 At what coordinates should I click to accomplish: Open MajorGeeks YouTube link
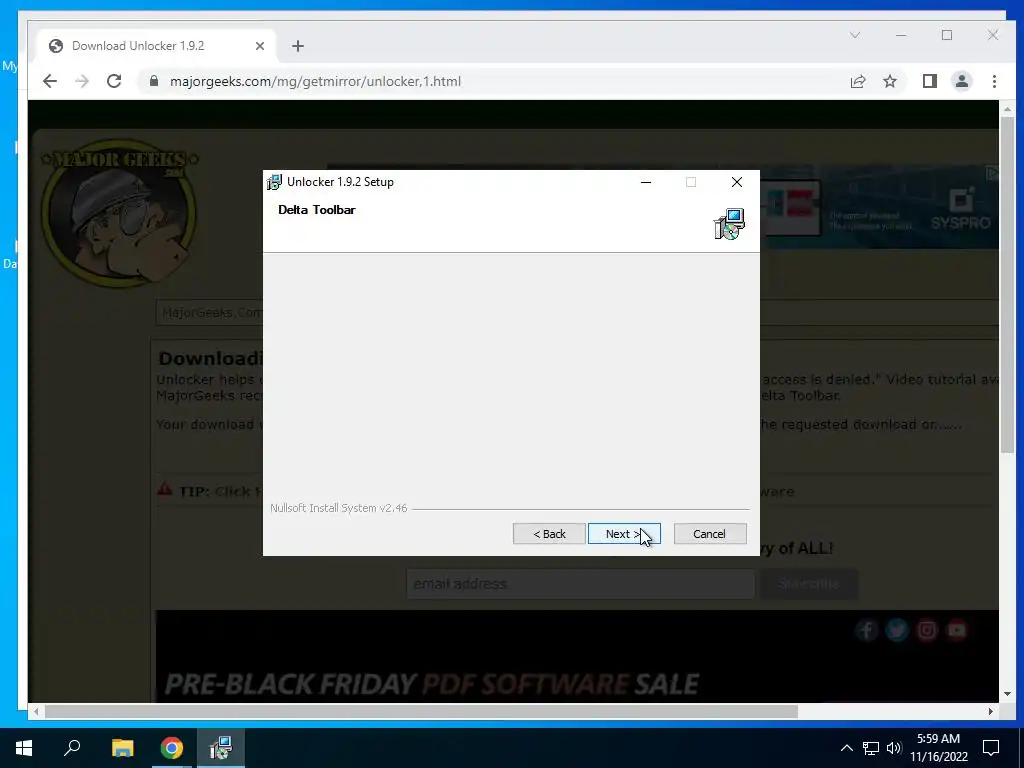coord(957,630)
